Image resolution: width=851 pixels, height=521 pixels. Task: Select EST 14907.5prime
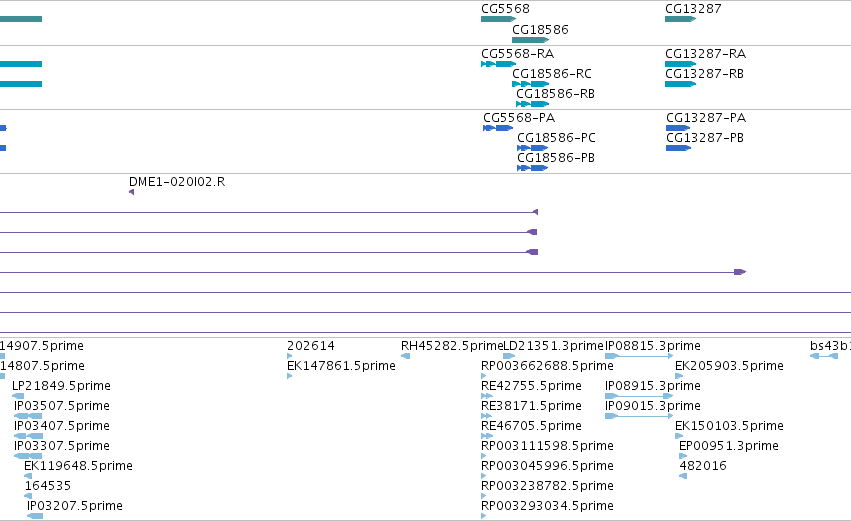(42, 346)
